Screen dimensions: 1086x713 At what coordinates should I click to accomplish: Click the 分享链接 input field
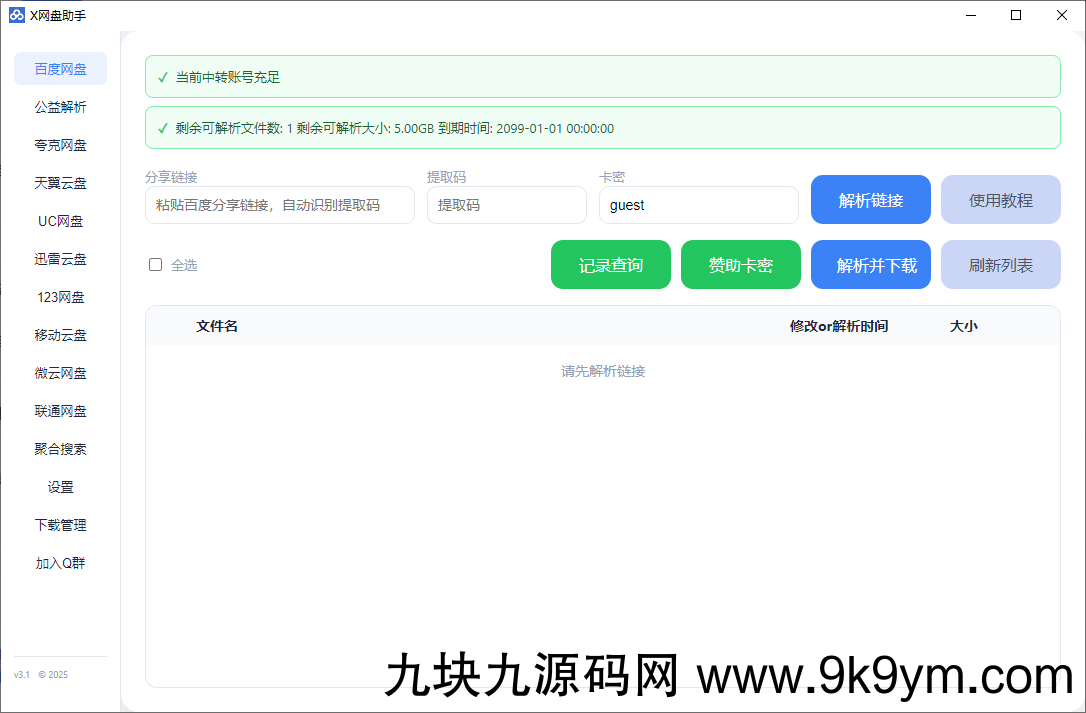point(280,205)
